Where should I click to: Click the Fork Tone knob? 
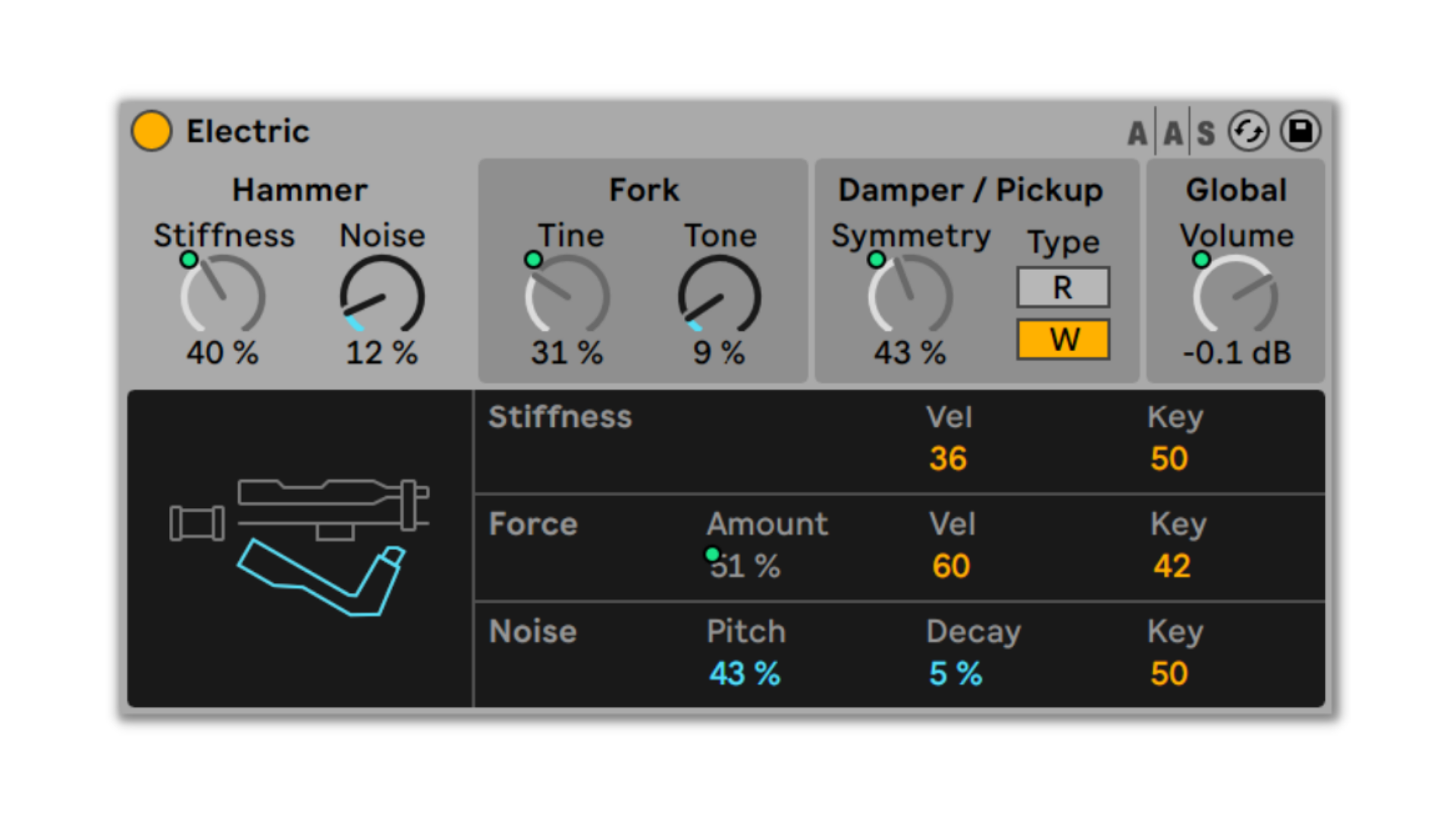pos(719,296)
